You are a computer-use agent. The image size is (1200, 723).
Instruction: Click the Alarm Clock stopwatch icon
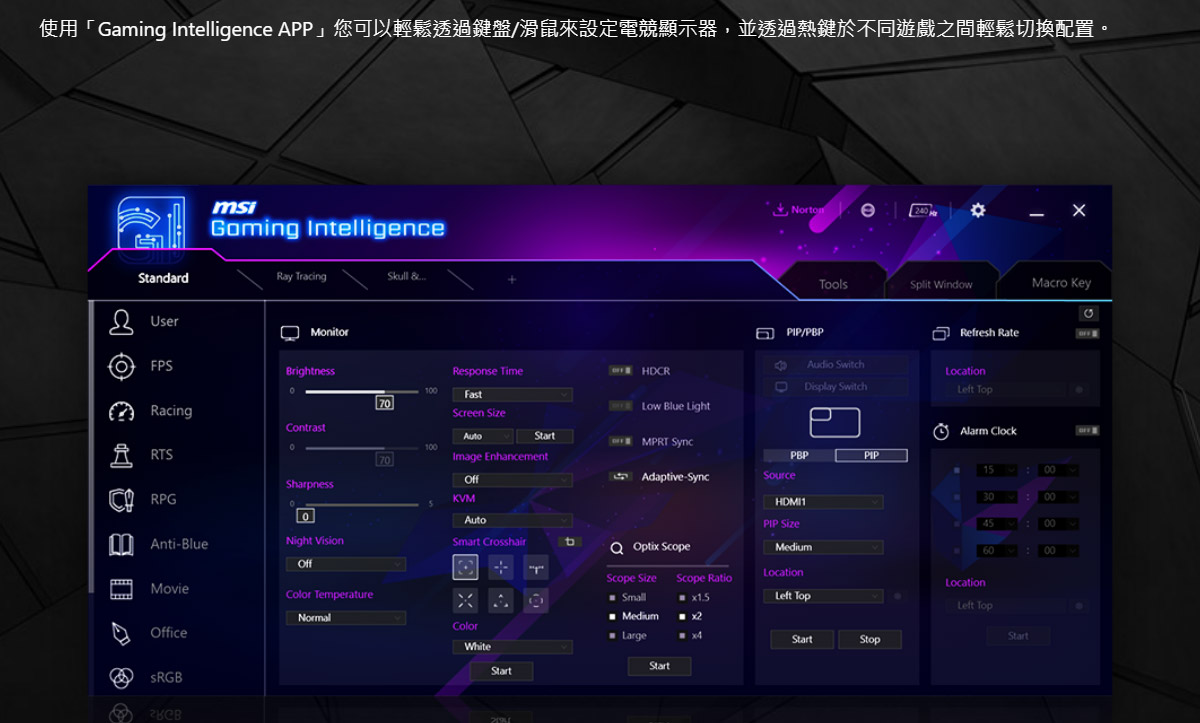(941, 432)
